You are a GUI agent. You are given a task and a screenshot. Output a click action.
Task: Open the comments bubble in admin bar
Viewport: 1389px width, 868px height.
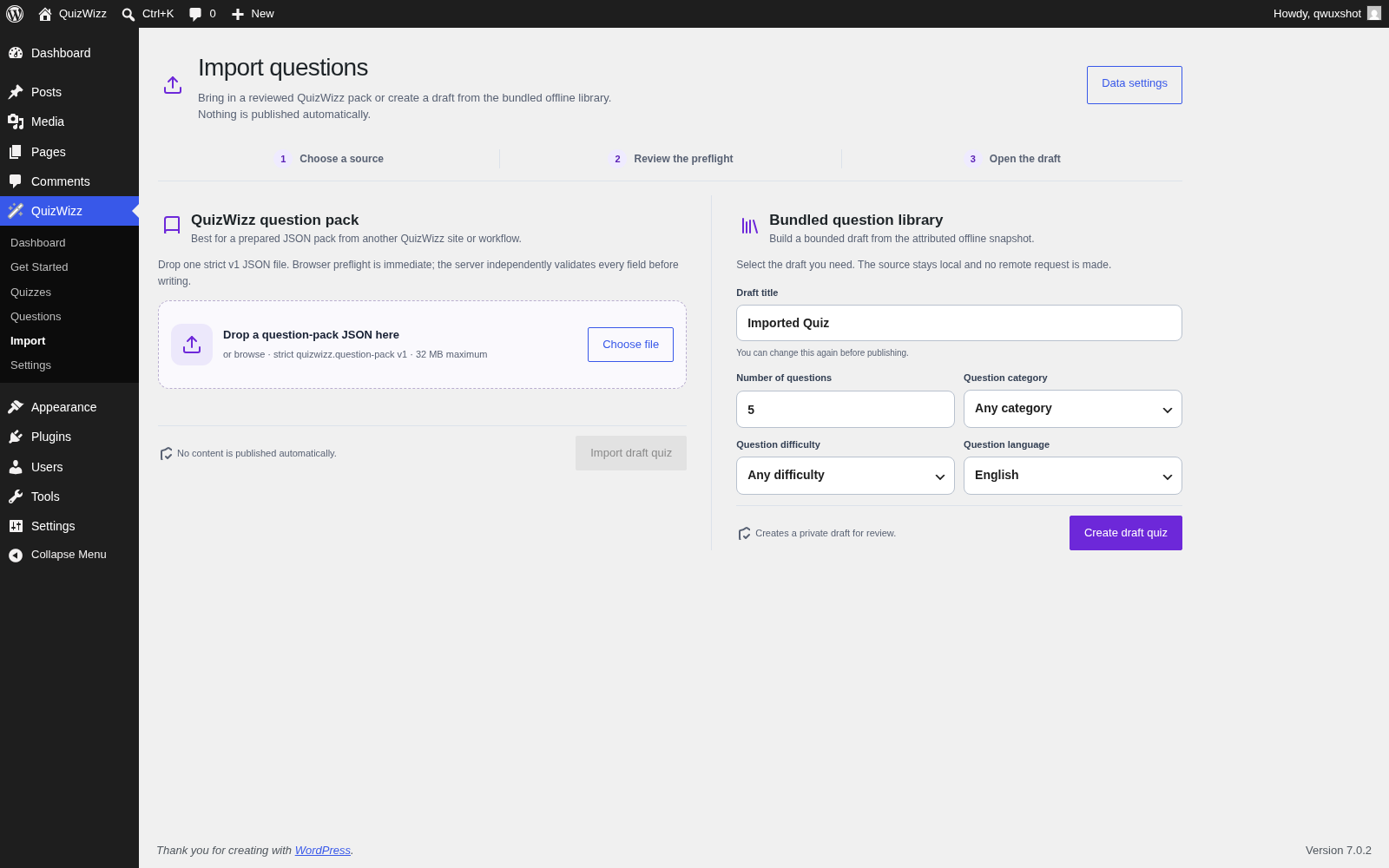click(195, 14)
